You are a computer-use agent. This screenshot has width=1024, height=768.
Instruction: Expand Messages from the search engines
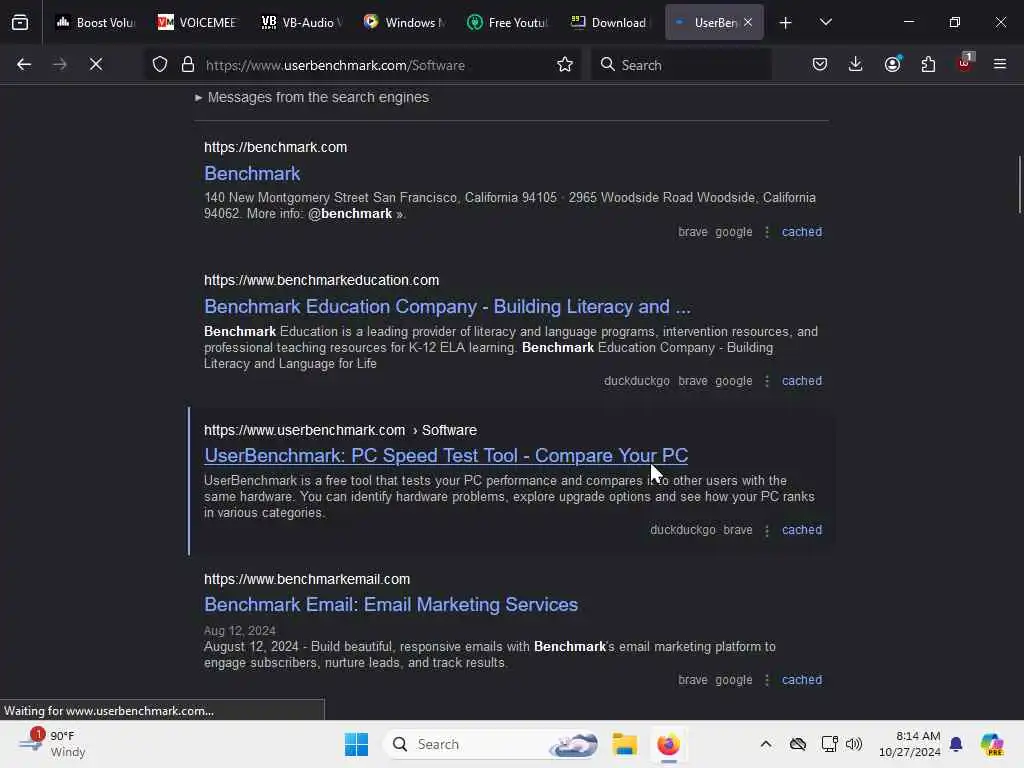(x=312, y=97)
